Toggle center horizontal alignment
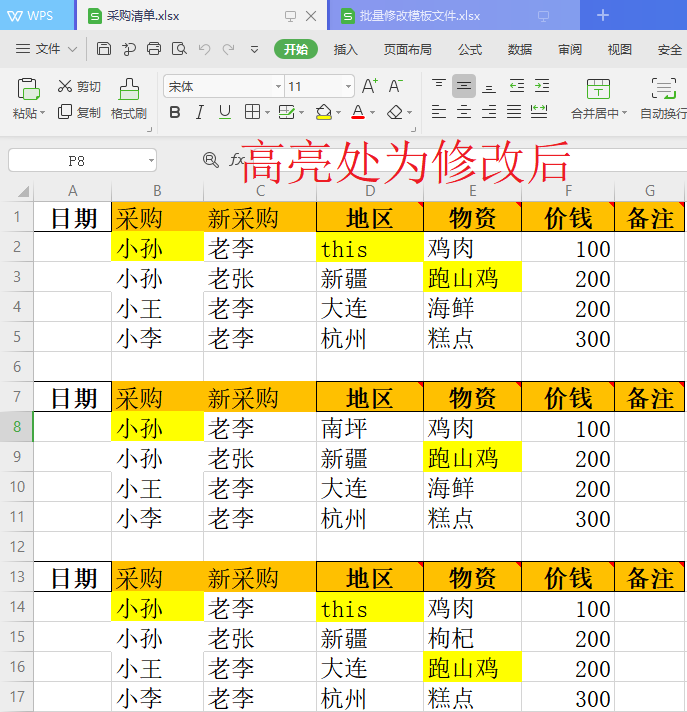This screenshot has width=687, height=712. tap(464, 112)
